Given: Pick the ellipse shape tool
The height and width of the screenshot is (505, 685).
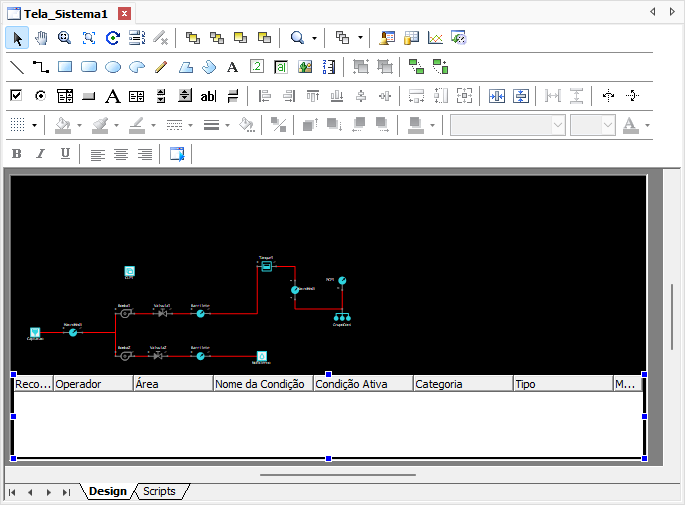Looking at the screenshot, I should click(113, 67).
